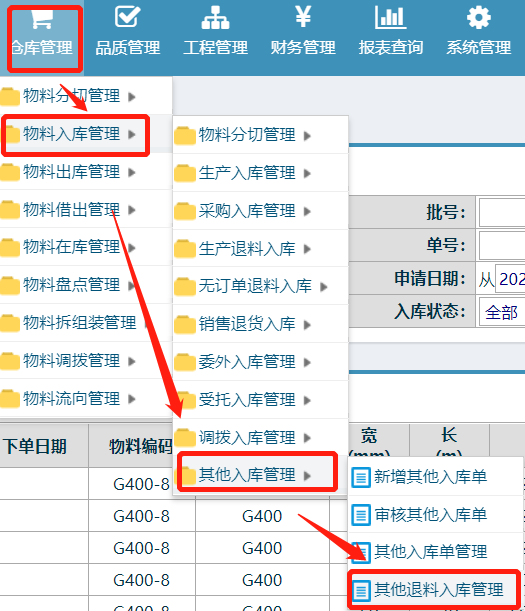The height and width of the screenshot is (611, 525).
Task: Click the 仓库管理 shopping cart icon
Action: (42, 19)
